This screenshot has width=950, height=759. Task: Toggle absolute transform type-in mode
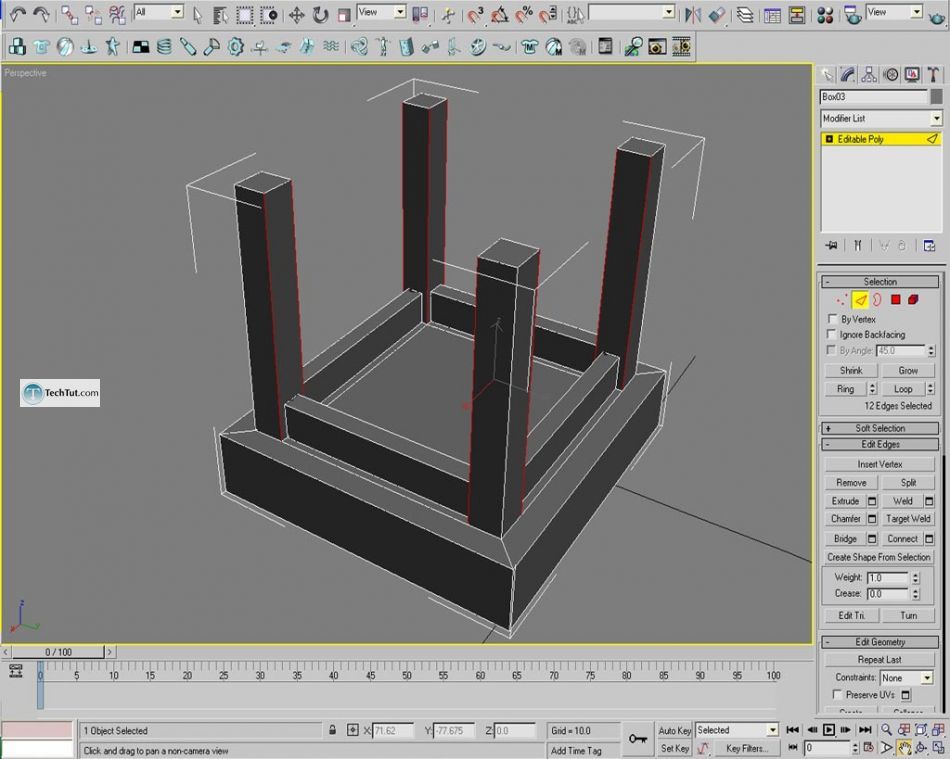[353, 730]
